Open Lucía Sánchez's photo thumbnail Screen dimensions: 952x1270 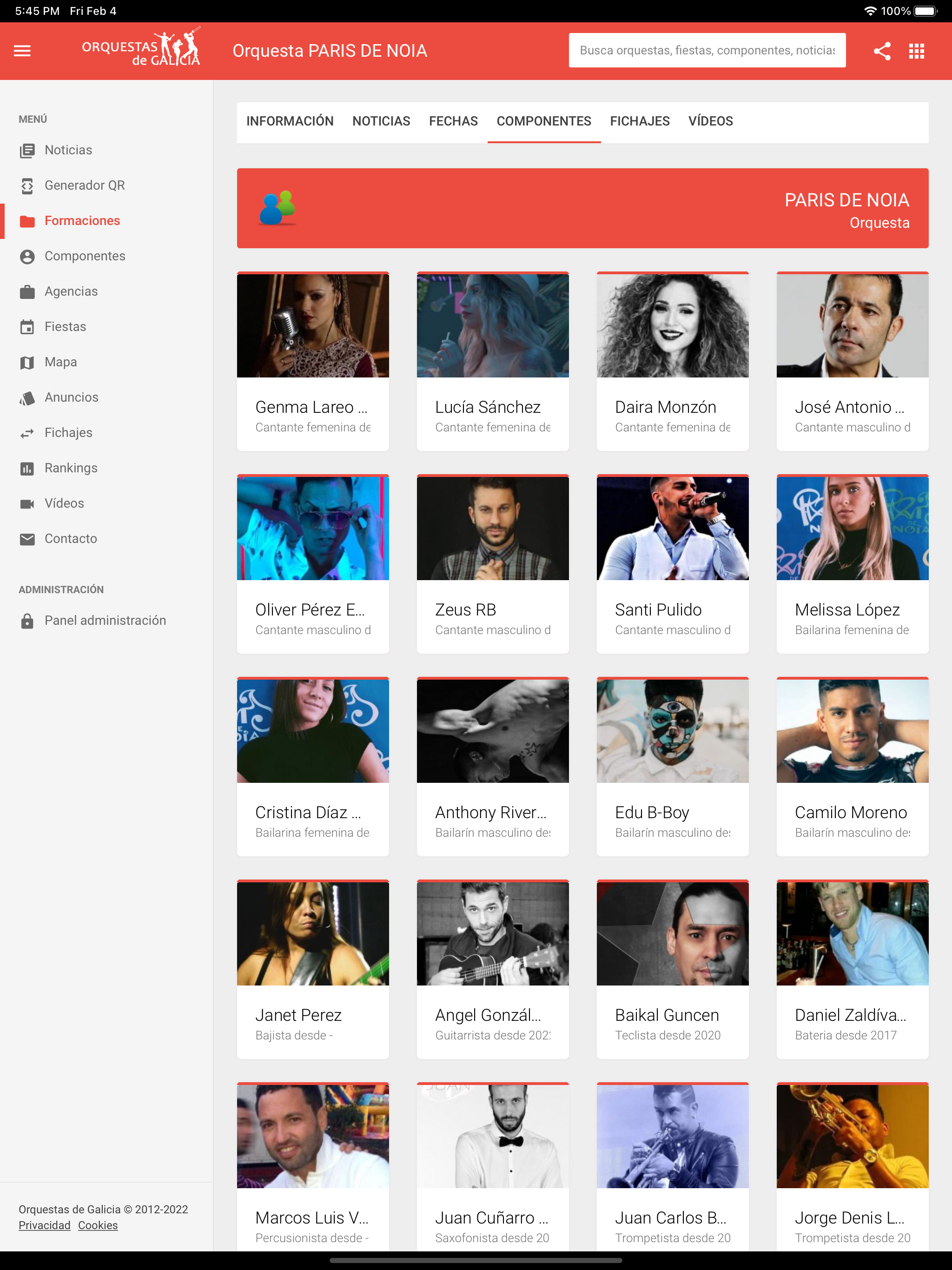[x=493, y=325]
